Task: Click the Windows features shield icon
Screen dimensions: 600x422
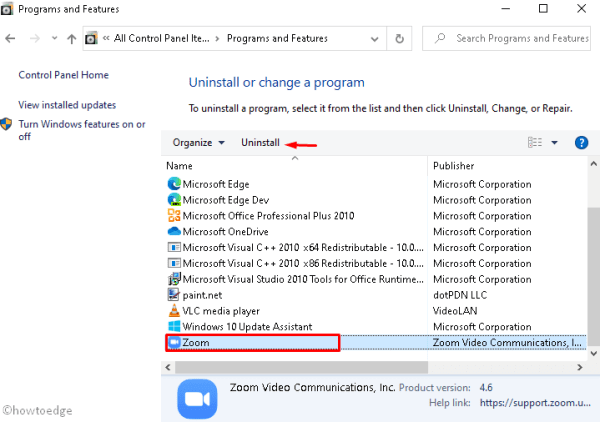Action: click(6, 124)
